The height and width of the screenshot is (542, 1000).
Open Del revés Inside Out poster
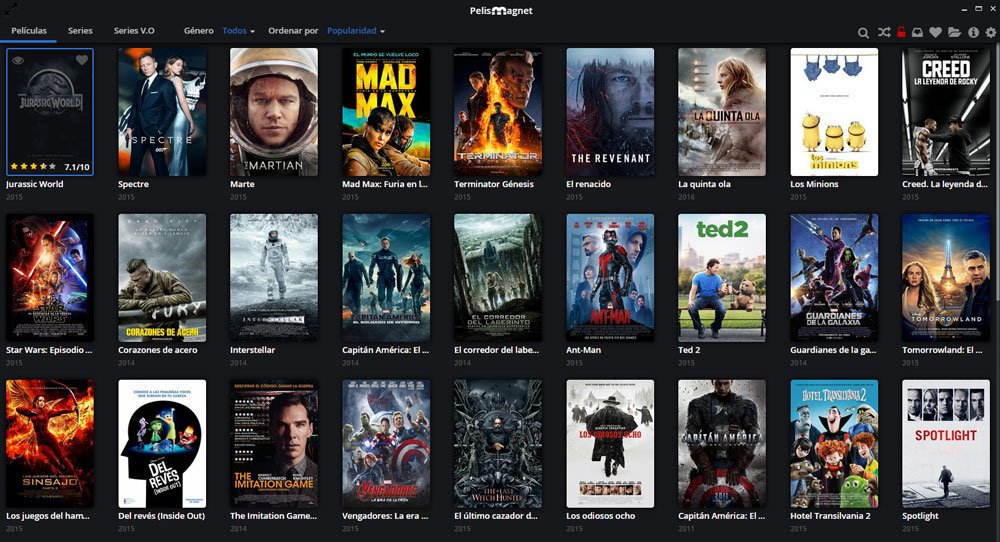pyautogui.click(x=162, y=444)
